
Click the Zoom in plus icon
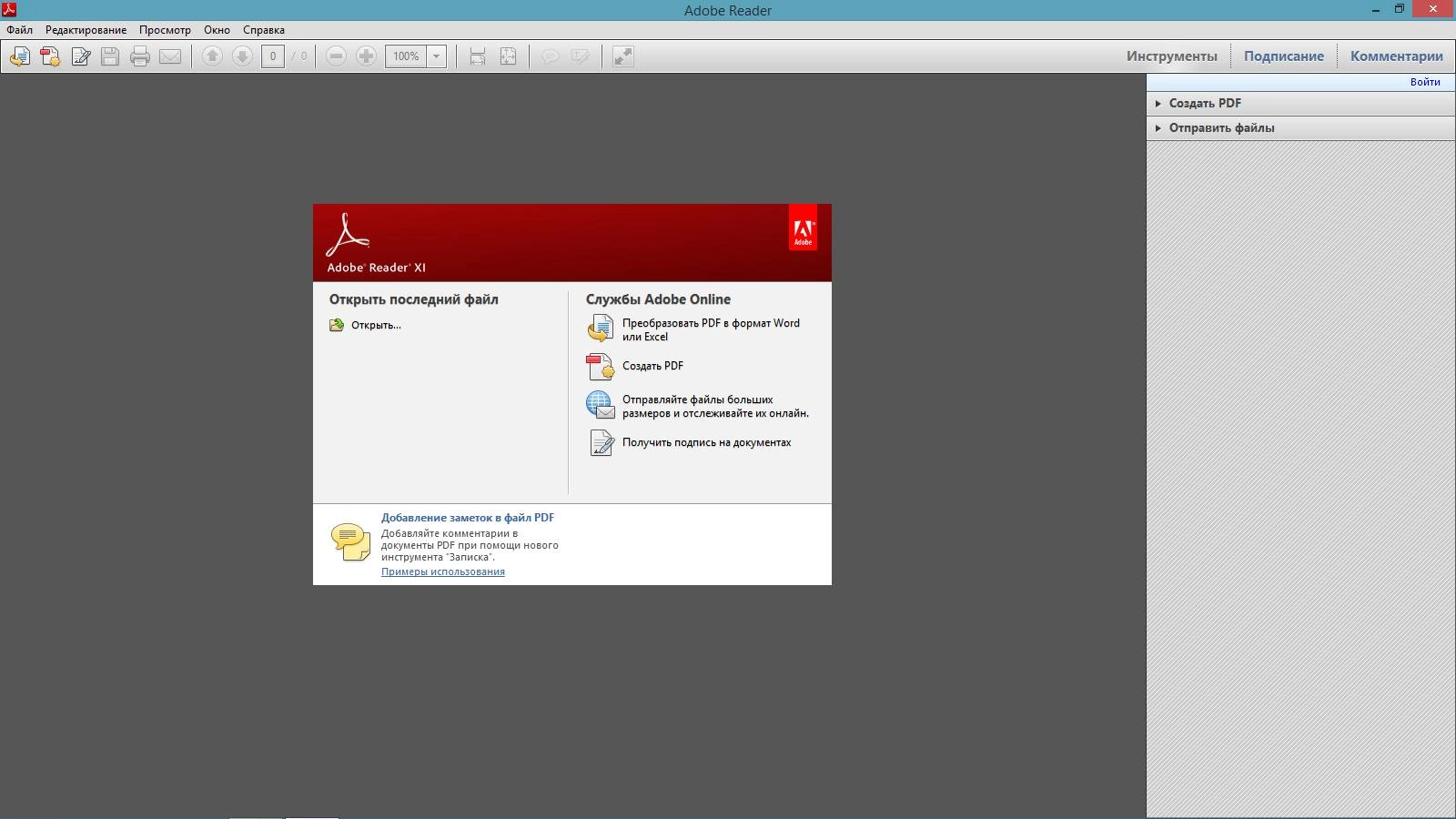pos(366,56)
